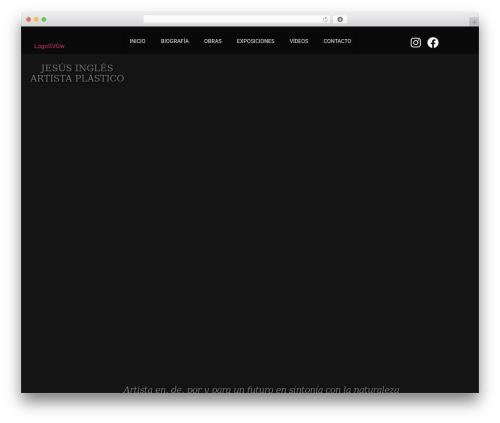Open the Facebook page icon
The image size is (500, 423).
coord(433,42)
